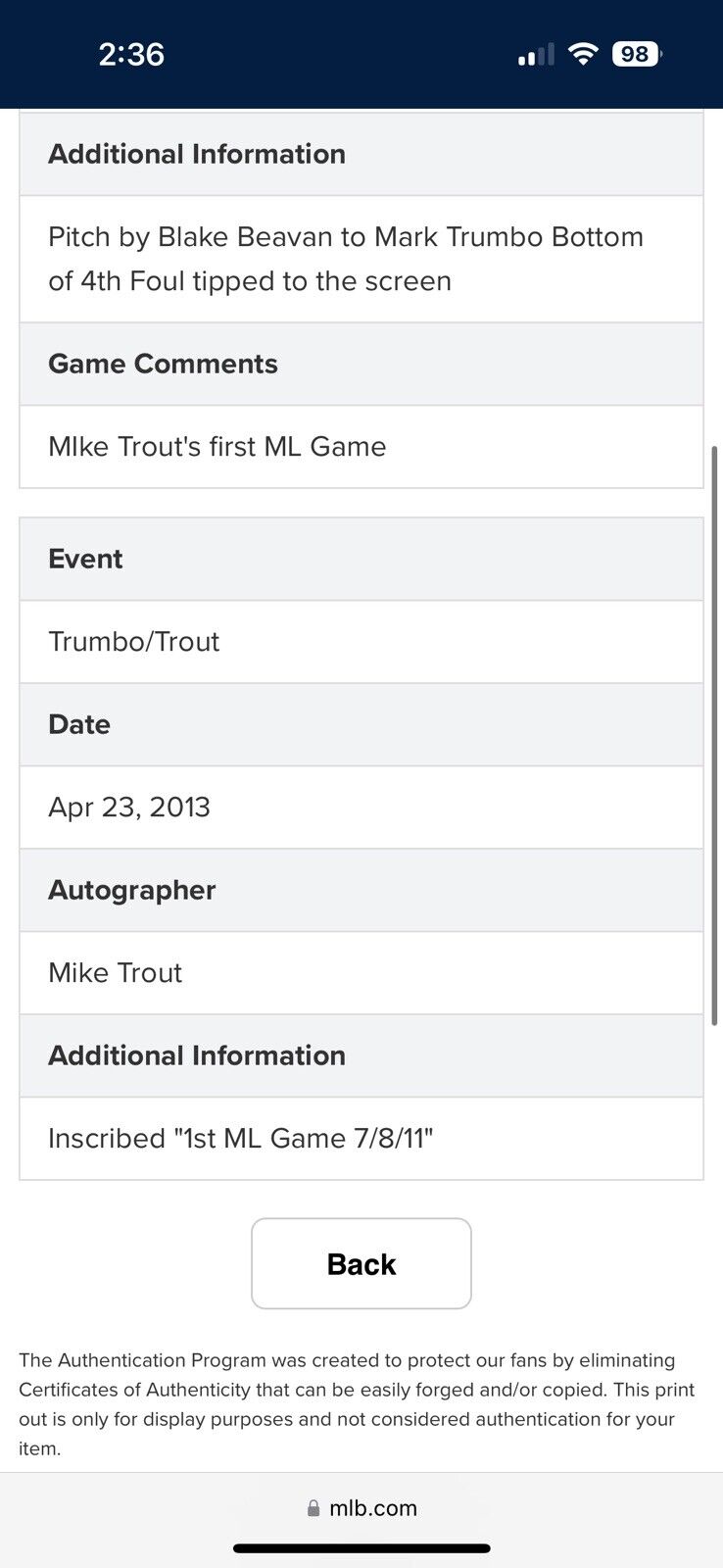Tap the Inscribed "1st ML Game 7/8/11" row
The height and width of the screenshot is (1568, 723).
(241, 1139)
